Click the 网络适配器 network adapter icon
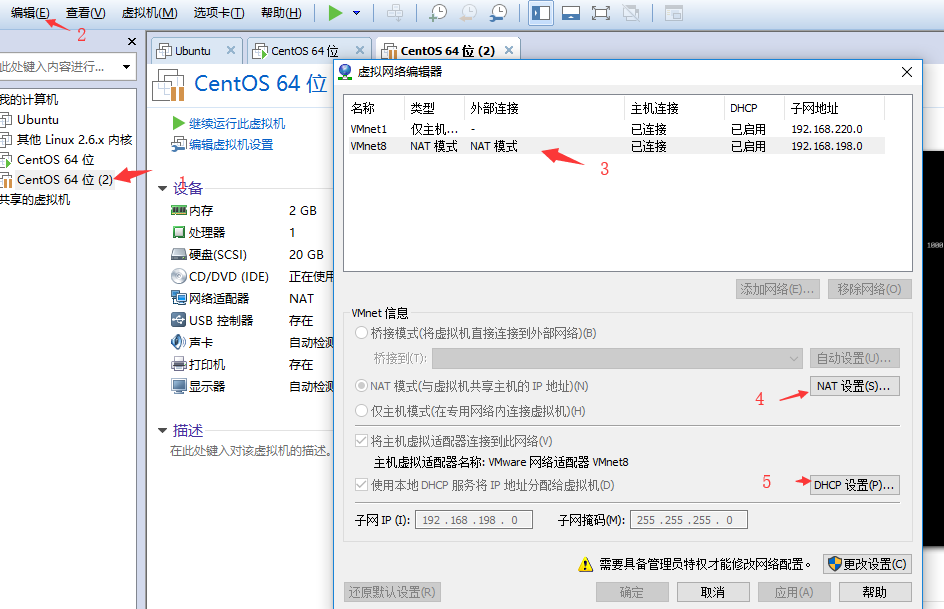944x609 pixels. pos(178,298)
